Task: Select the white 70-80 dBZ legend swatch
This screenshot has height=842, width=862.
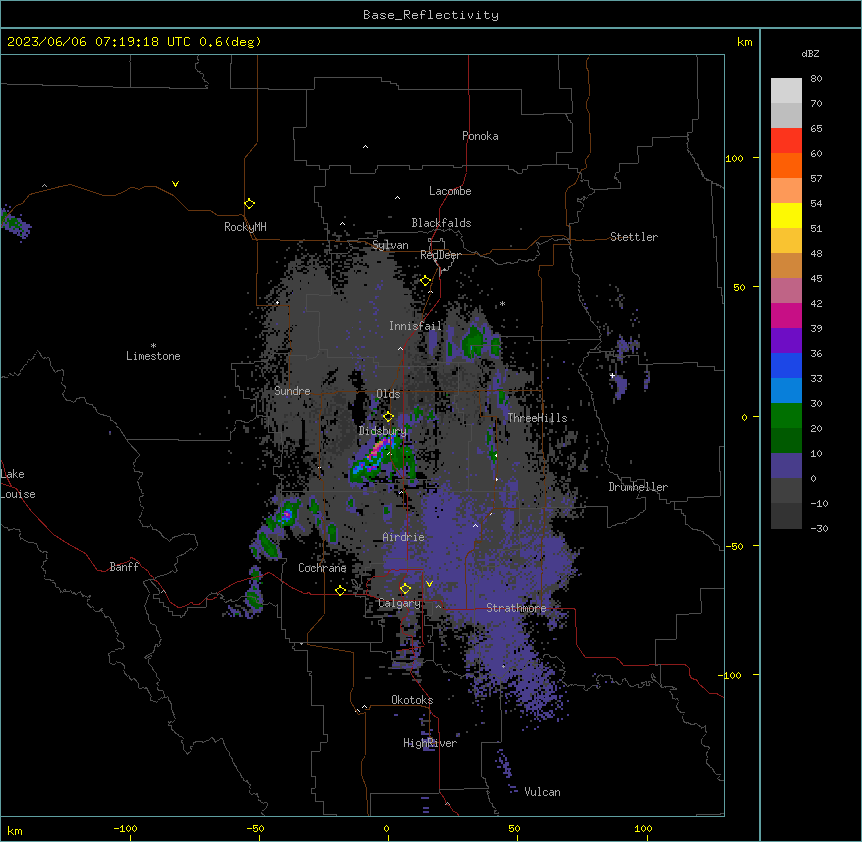Action: (786, 91)
